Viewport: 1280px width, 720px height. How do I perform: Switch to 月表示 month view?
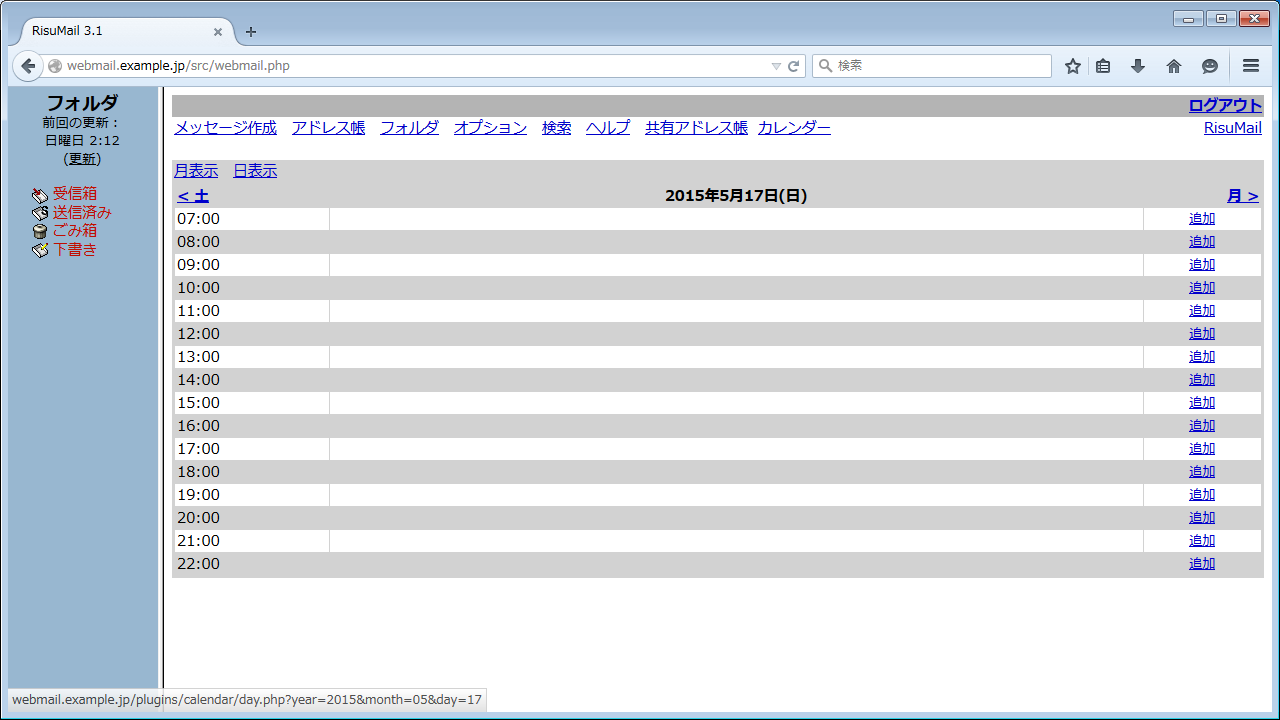[x=196, y=171]
